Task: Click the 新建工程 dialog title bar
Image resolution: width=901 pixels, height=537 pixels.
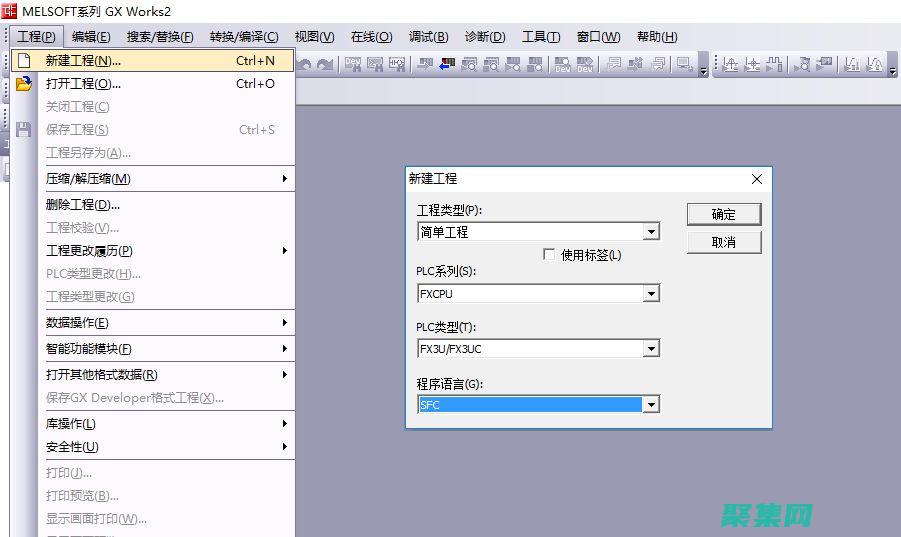Action: pyautogui.click(x=588, y=179)
